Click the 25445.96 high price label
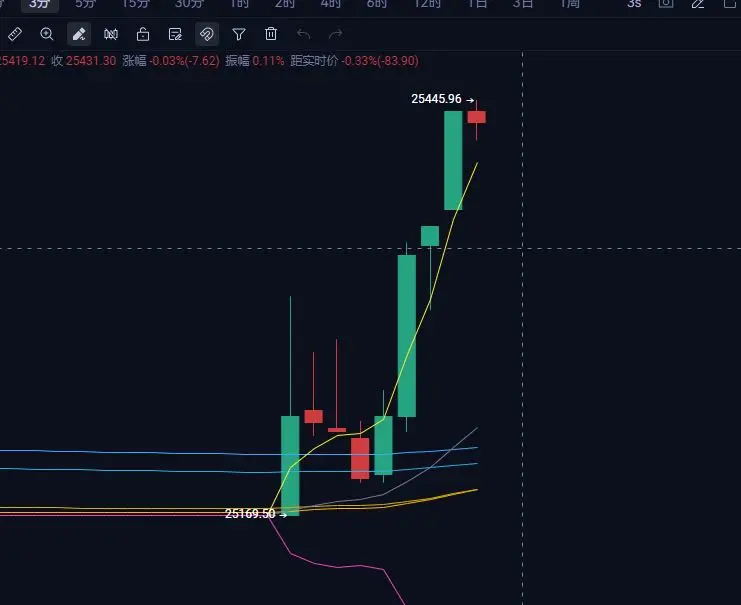This screenshot has width=741, height=605. [x=436, y=99]
